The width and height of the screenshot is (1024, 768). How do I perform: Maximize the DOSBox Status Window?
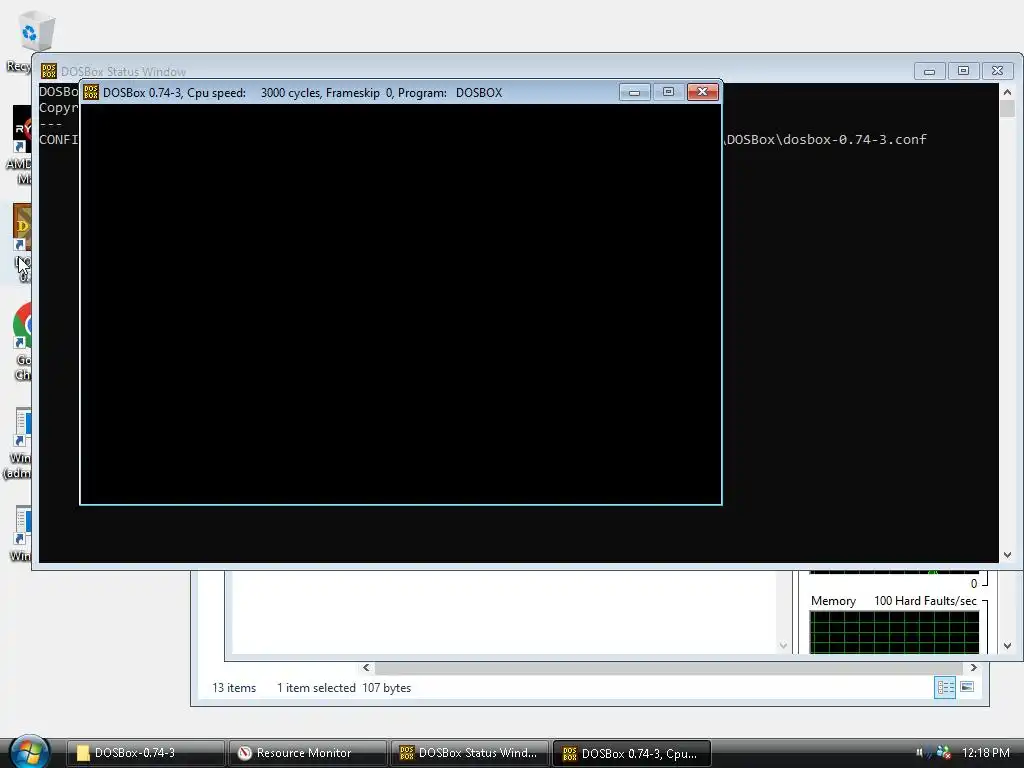pyautogui.click(x=963, y=71)
